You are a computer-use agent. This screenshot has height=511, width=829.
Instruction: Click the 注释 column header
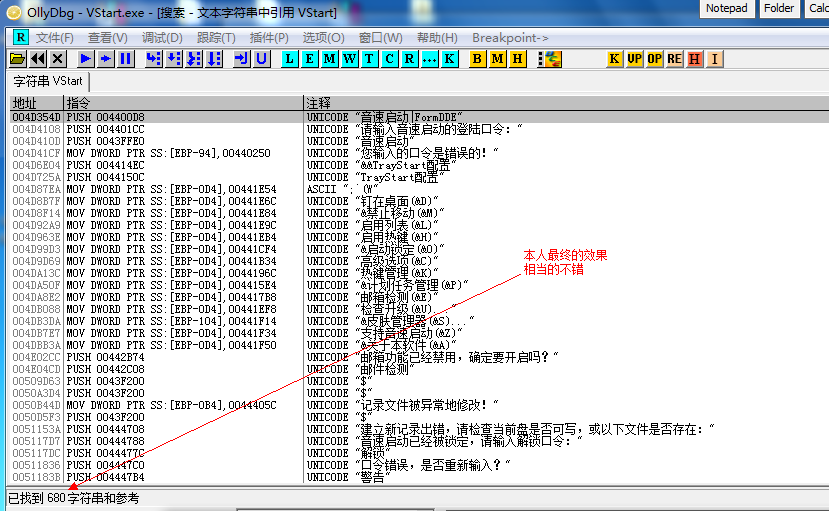tap(566, 103)
